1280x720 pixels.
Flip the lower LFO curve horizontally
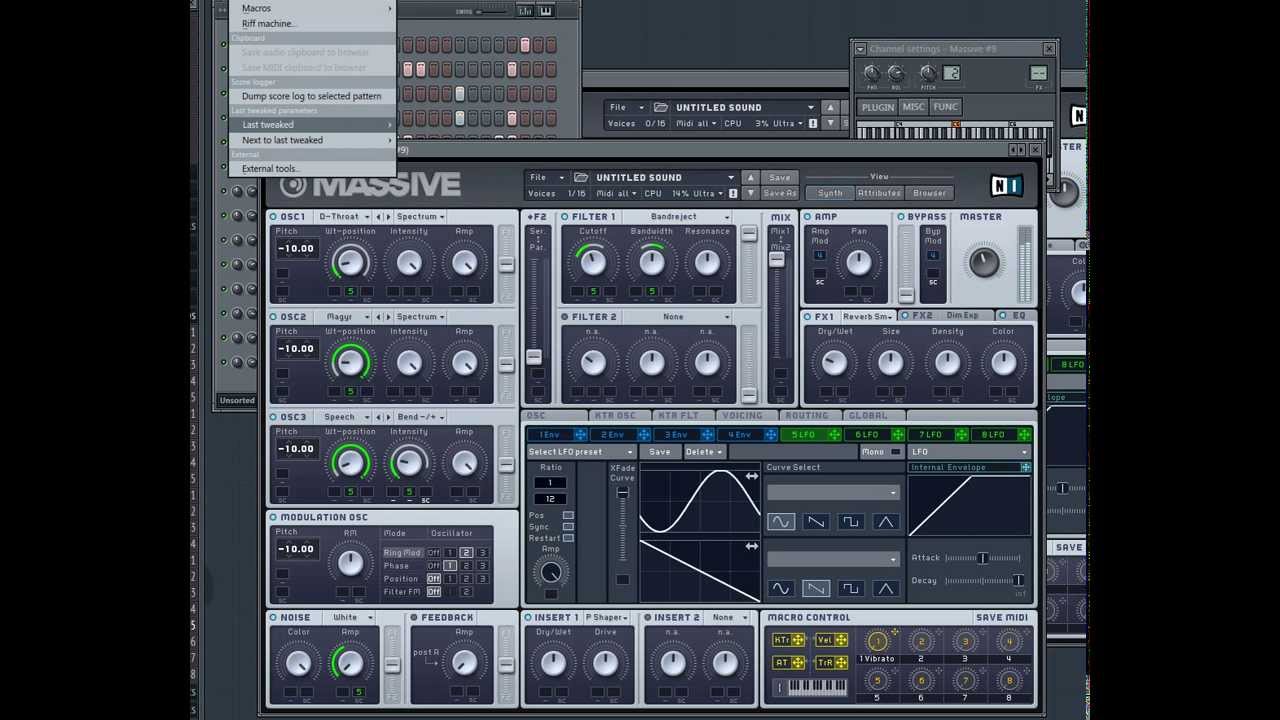pyautogui.click(x=751, y=546)
